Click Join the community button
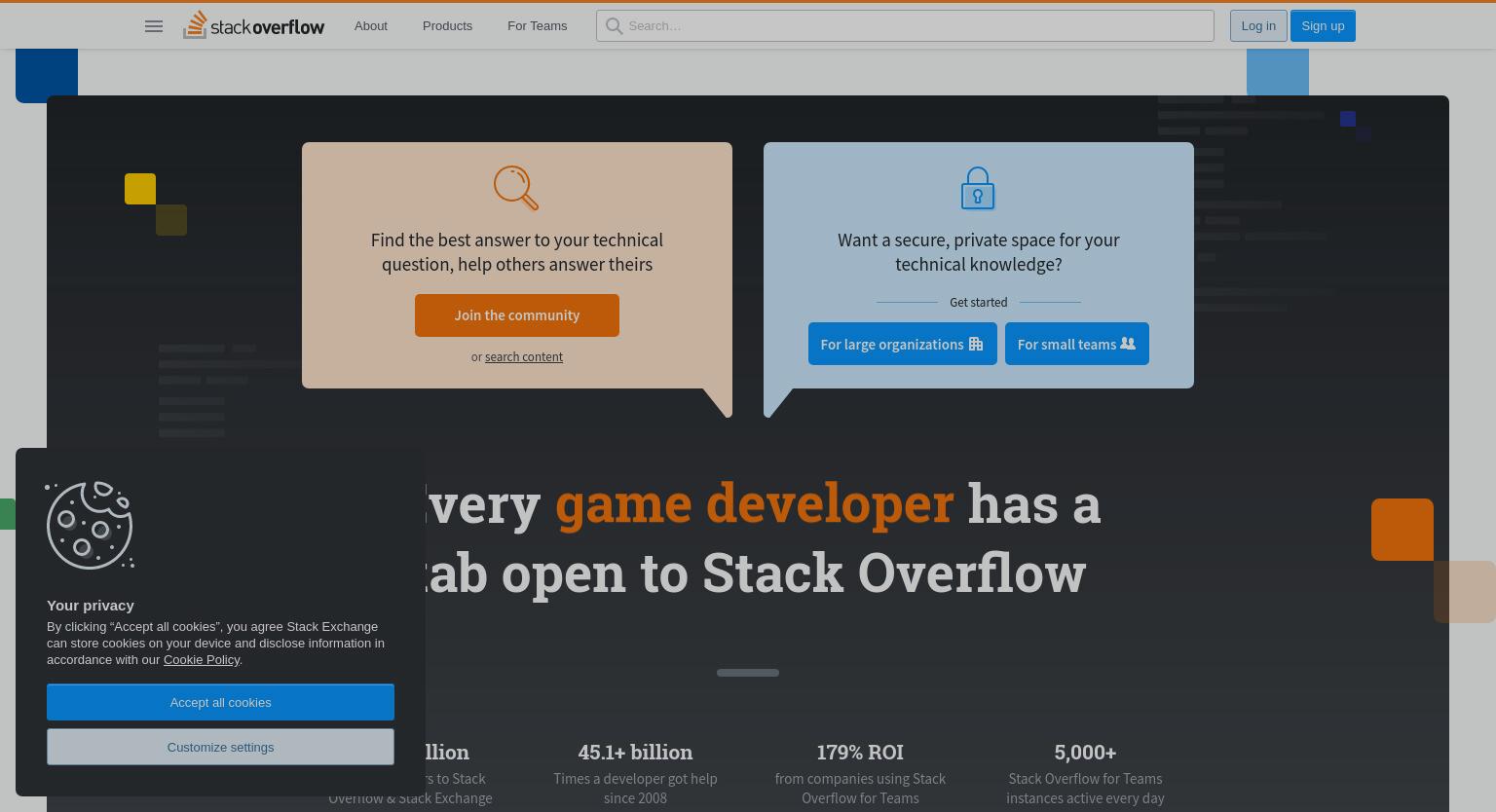The height and width of the screenshot is (812, 1496). 517,315
